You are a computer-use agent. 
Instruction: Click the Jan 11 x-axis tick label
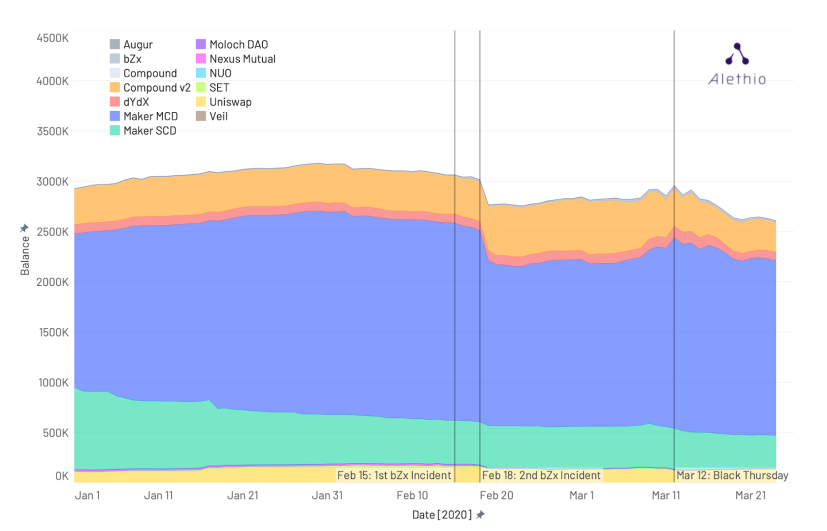click(158, 495)
